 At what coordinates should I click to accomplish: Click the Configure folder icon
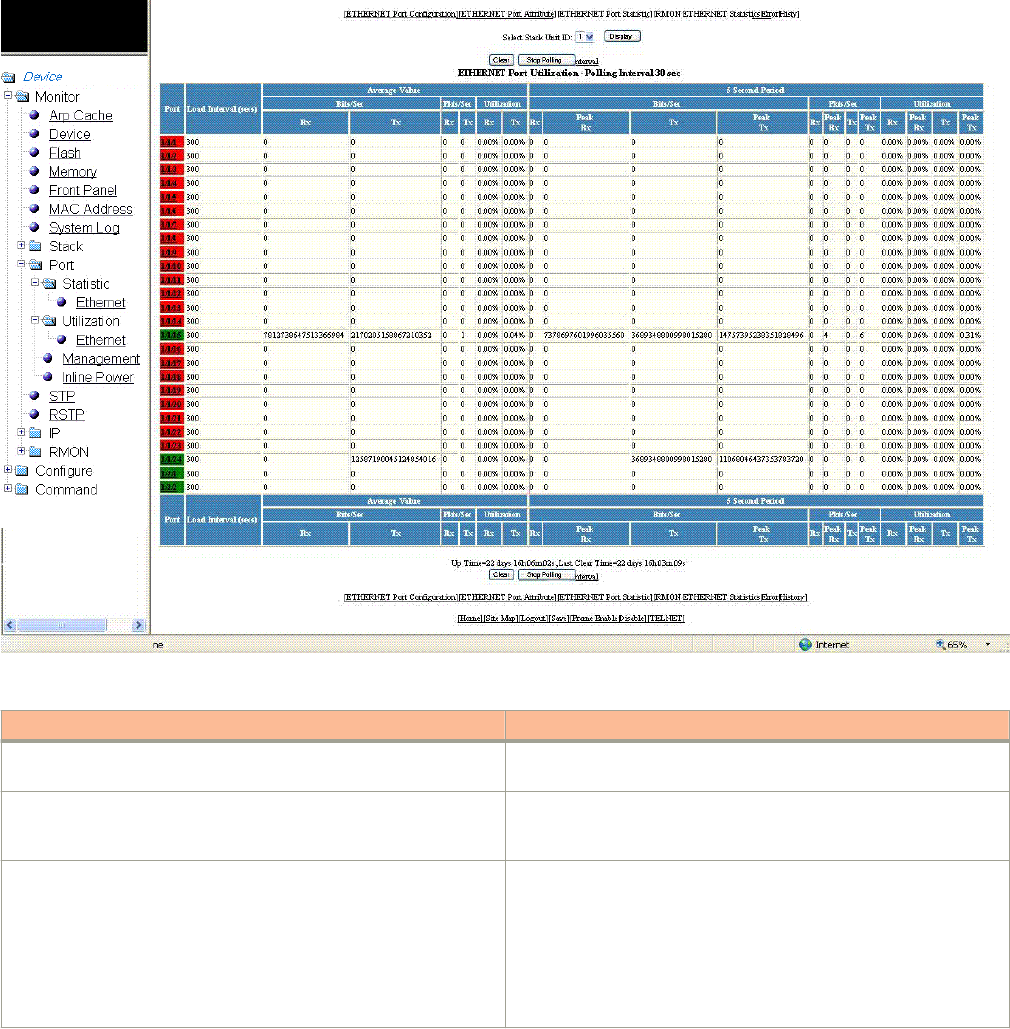[22, 471]
